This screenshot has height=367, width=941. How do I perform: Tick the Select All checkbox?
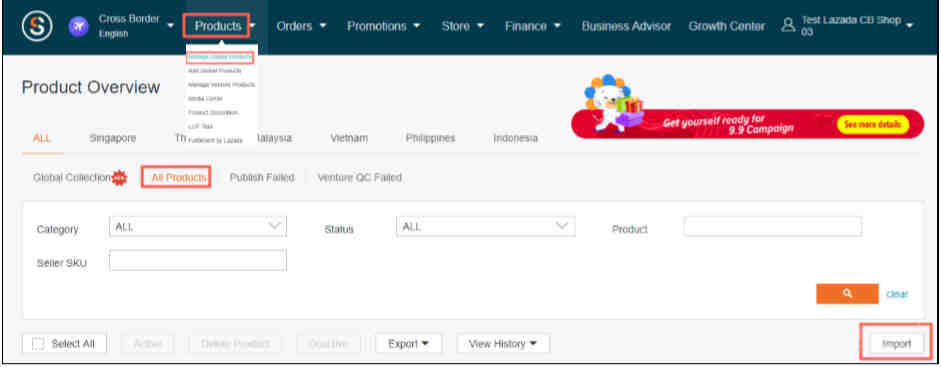(38, 344)
